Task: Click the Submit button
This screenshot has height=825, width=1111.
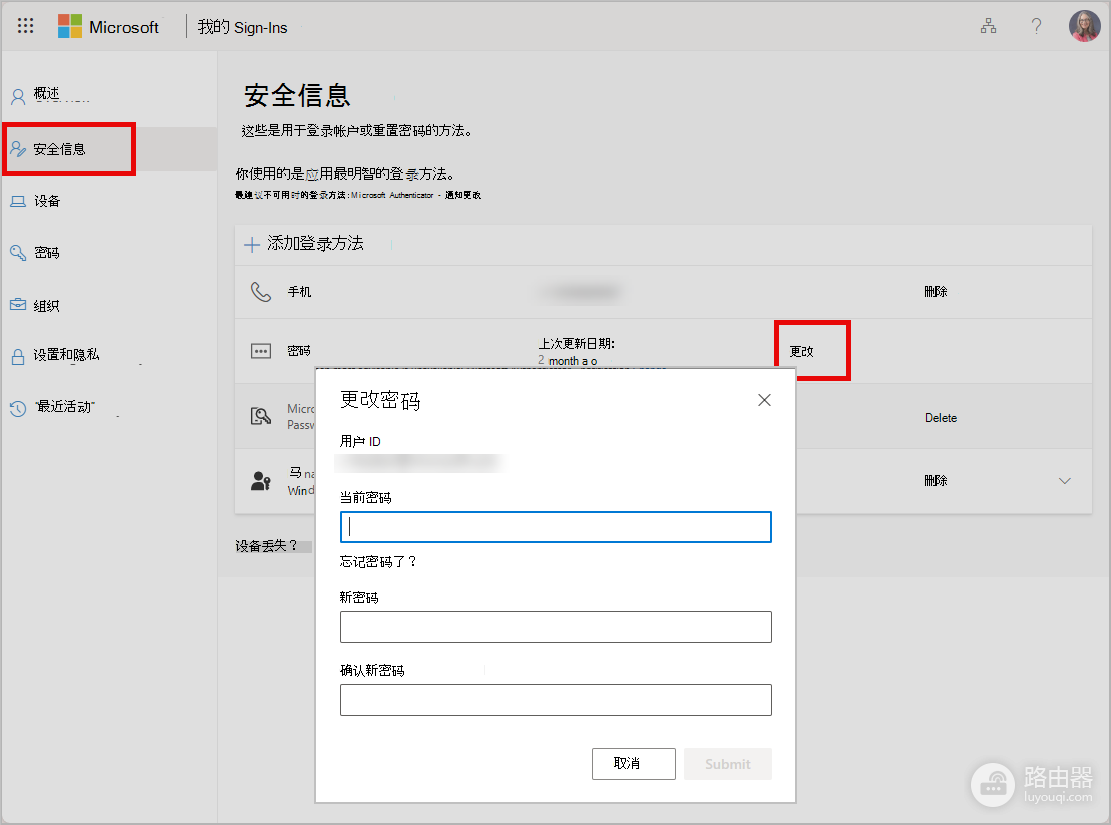Action: (728, 764)
